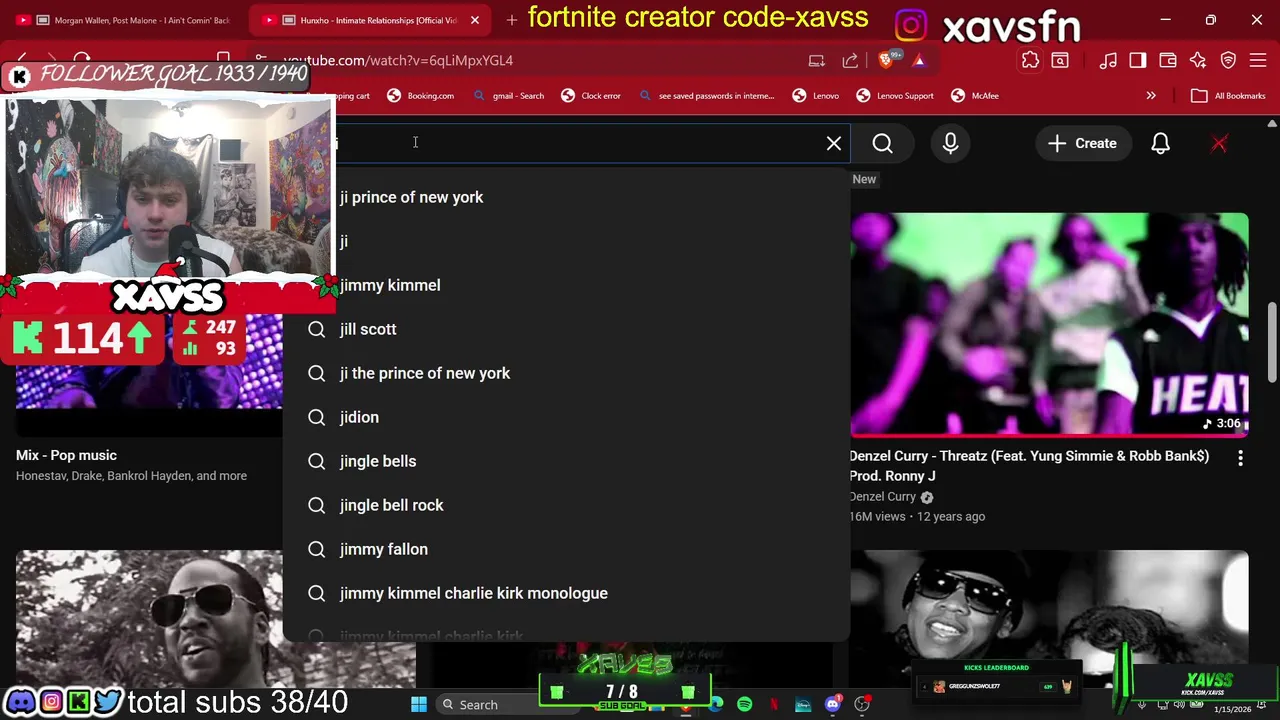Open Brave VPN shield icon
The width and height of the screenshot is (1280, 720).
(x=1228, y=60)
